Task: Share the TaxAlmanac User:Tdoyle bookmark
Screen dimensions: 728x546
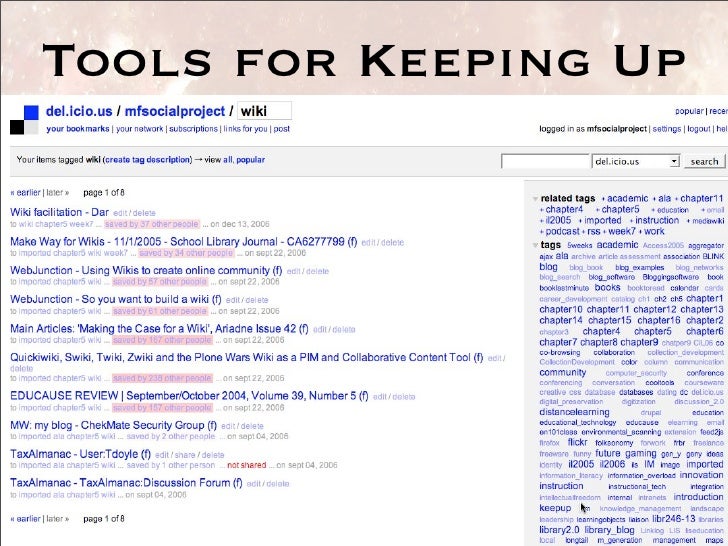Action: 185,455
